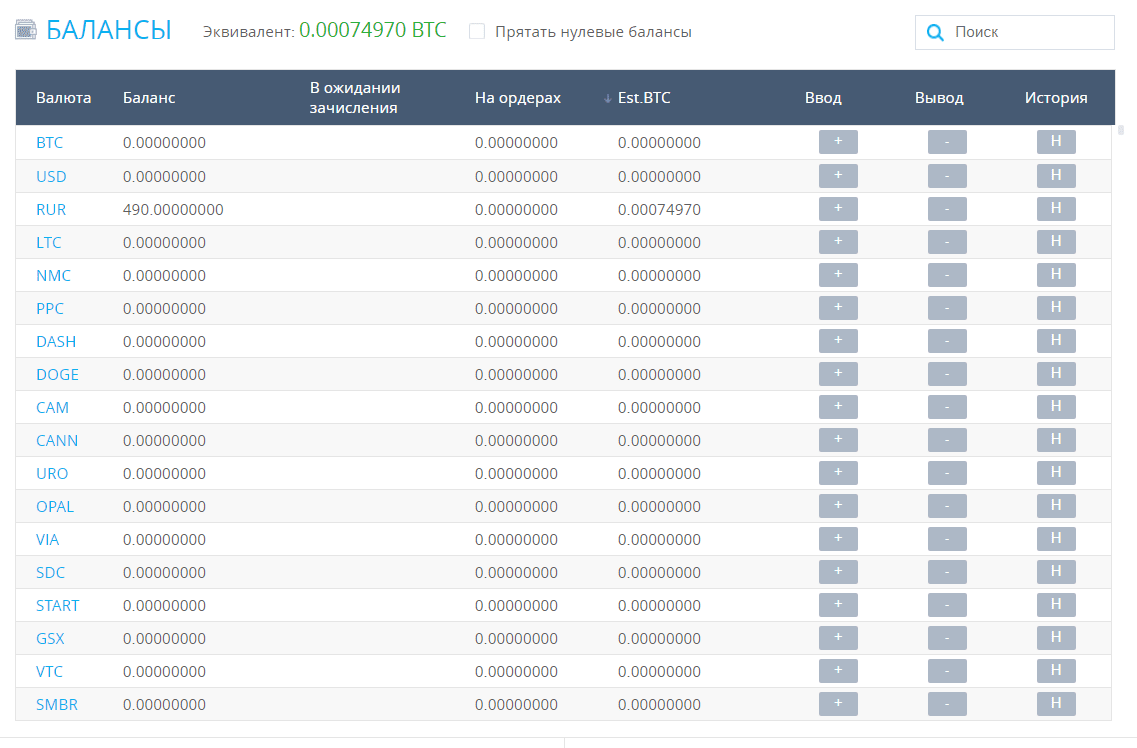1137x748 pixels.
Task: Click the deposit plus button for BTC
Action: coord(838,143)
